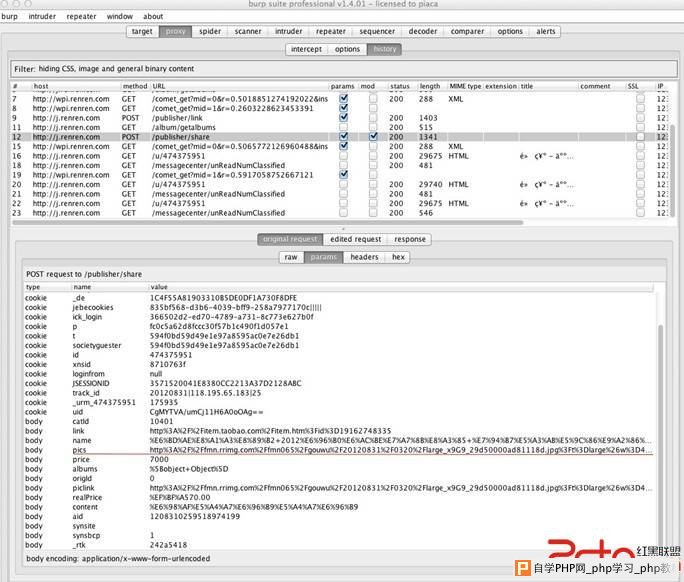Switch to the scanner tab
Image resolution: width=684 pixels, height=582 pixels.
coord(248,31)
